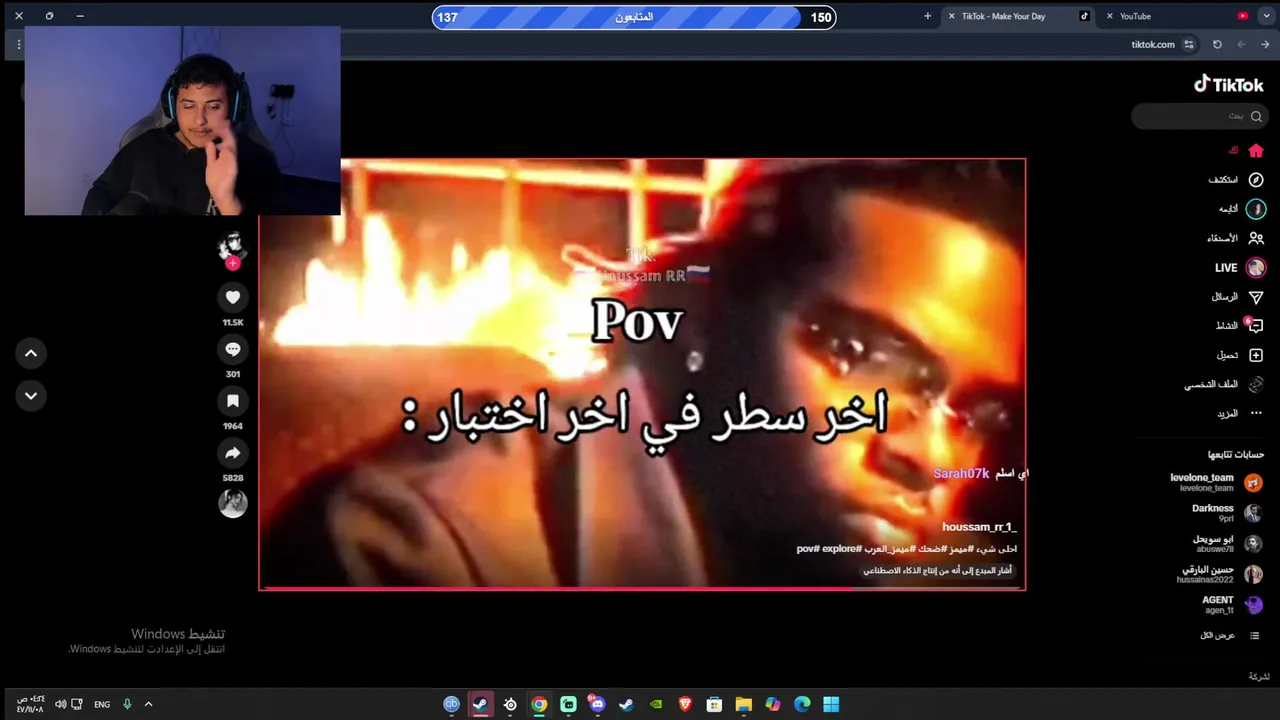
Task: Open Upload with the plus-square icon
Action: (x=1256, y=355)
